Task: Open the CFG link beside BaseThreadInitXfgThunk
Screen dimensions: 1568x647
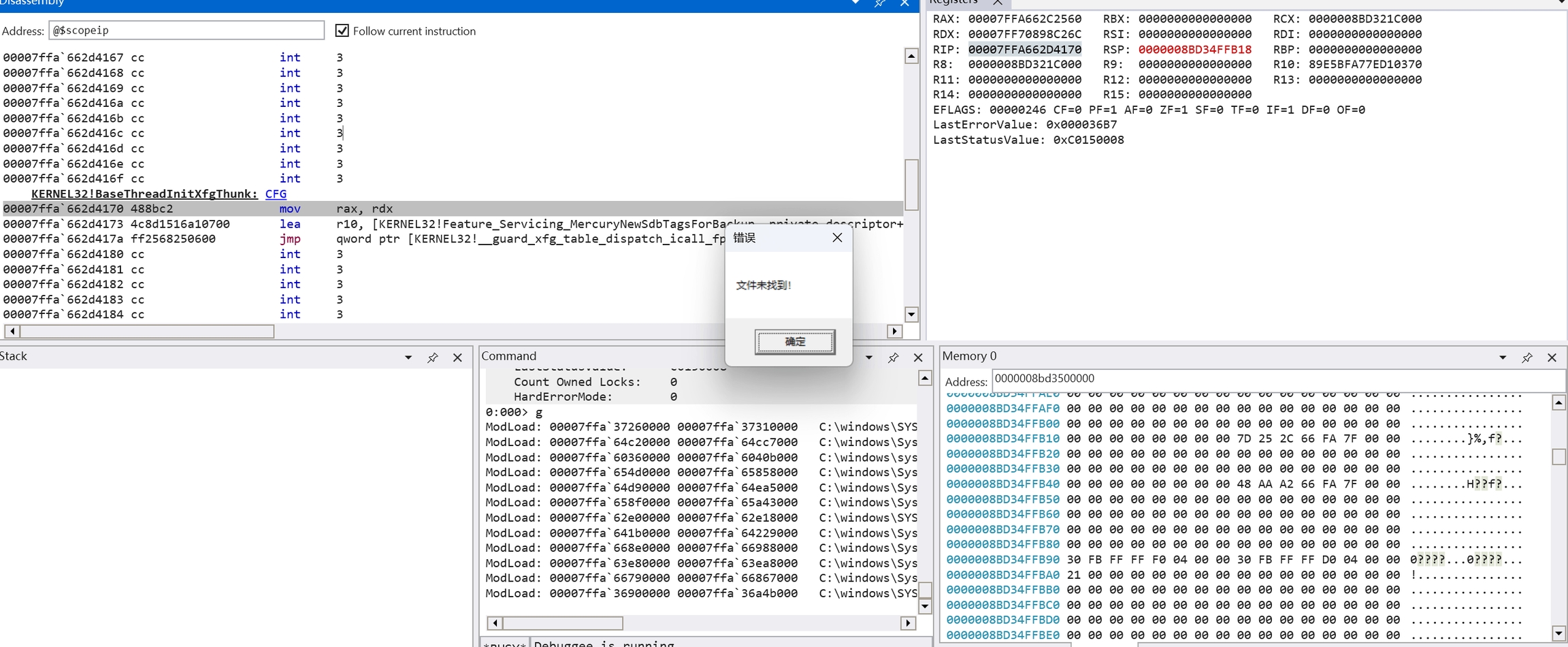Action: pos(276,194)
